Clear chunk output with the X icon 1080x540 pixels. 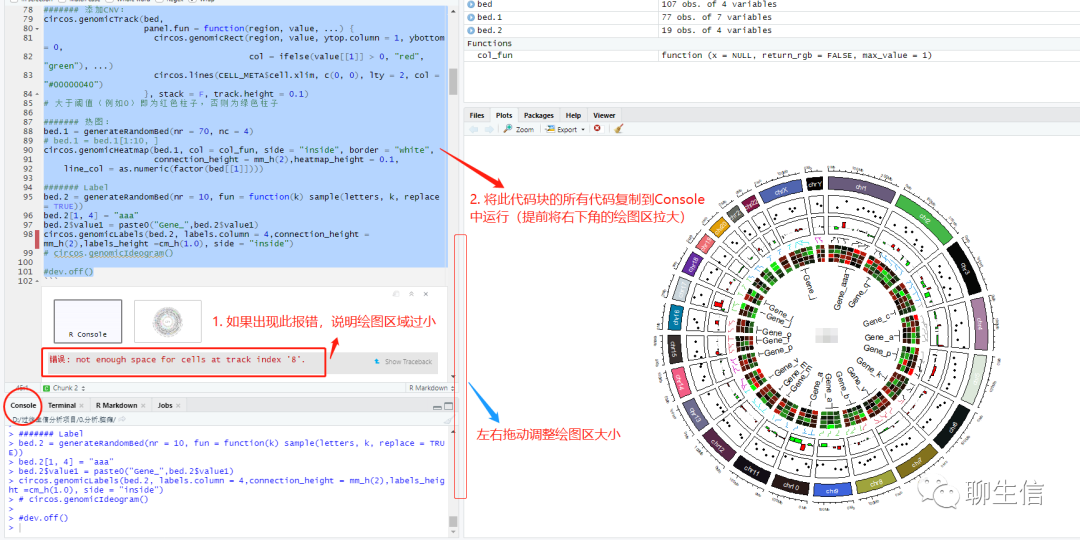(x=426, y=294)
